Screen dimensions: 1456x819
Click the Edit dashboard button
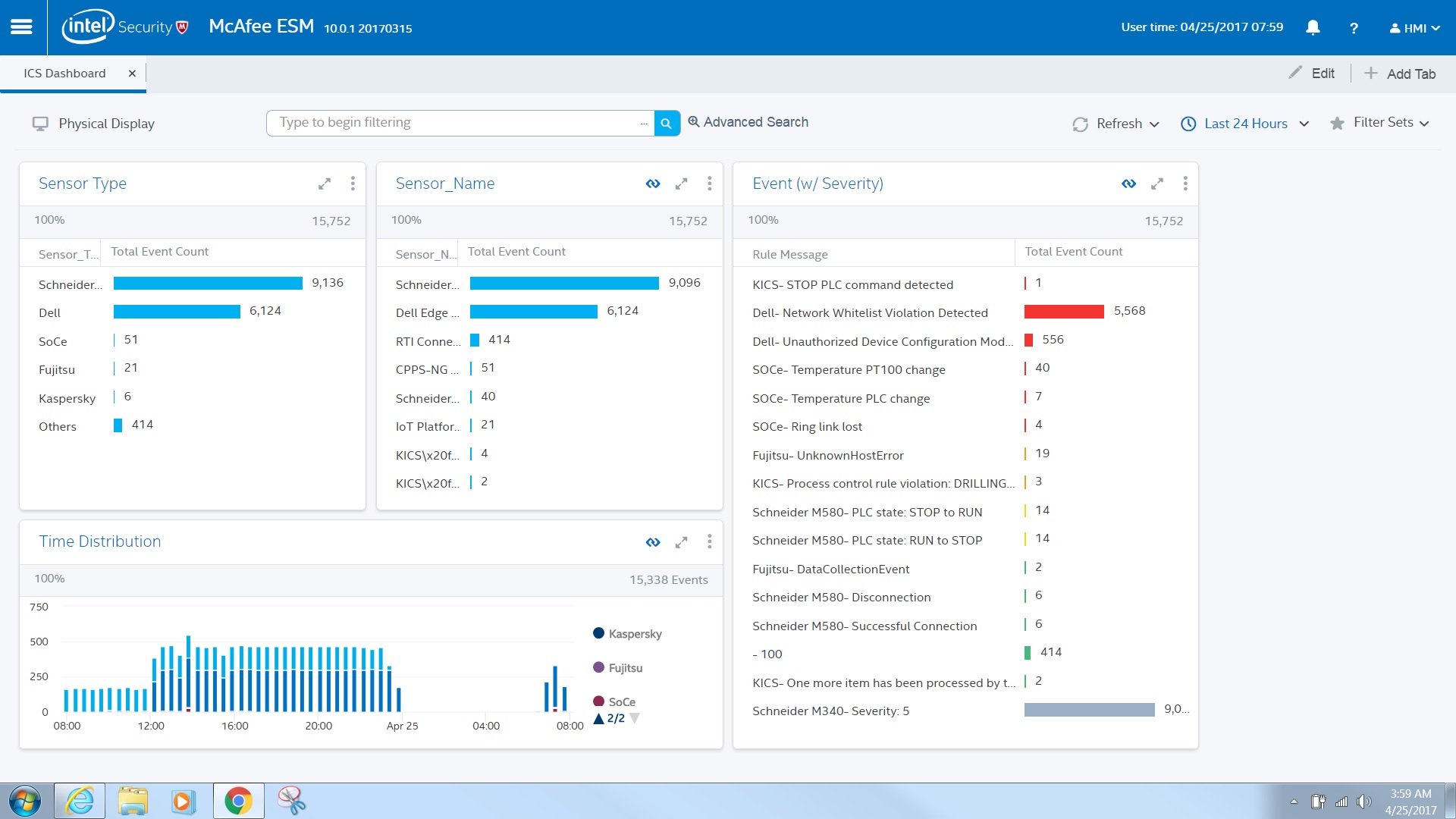1311,74
